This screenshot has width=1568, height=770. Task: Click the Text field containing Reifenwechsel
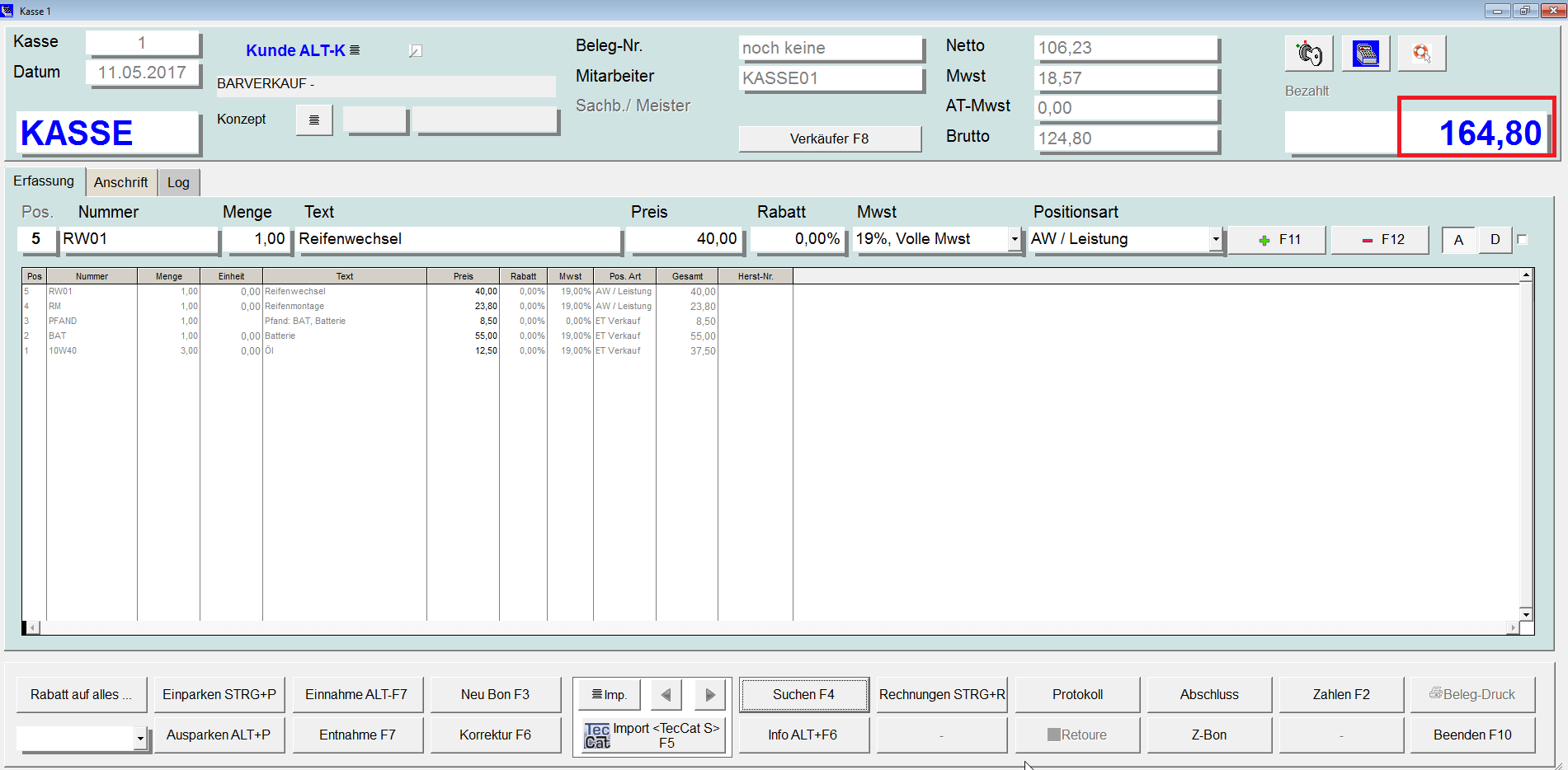(x=458, y=240)
